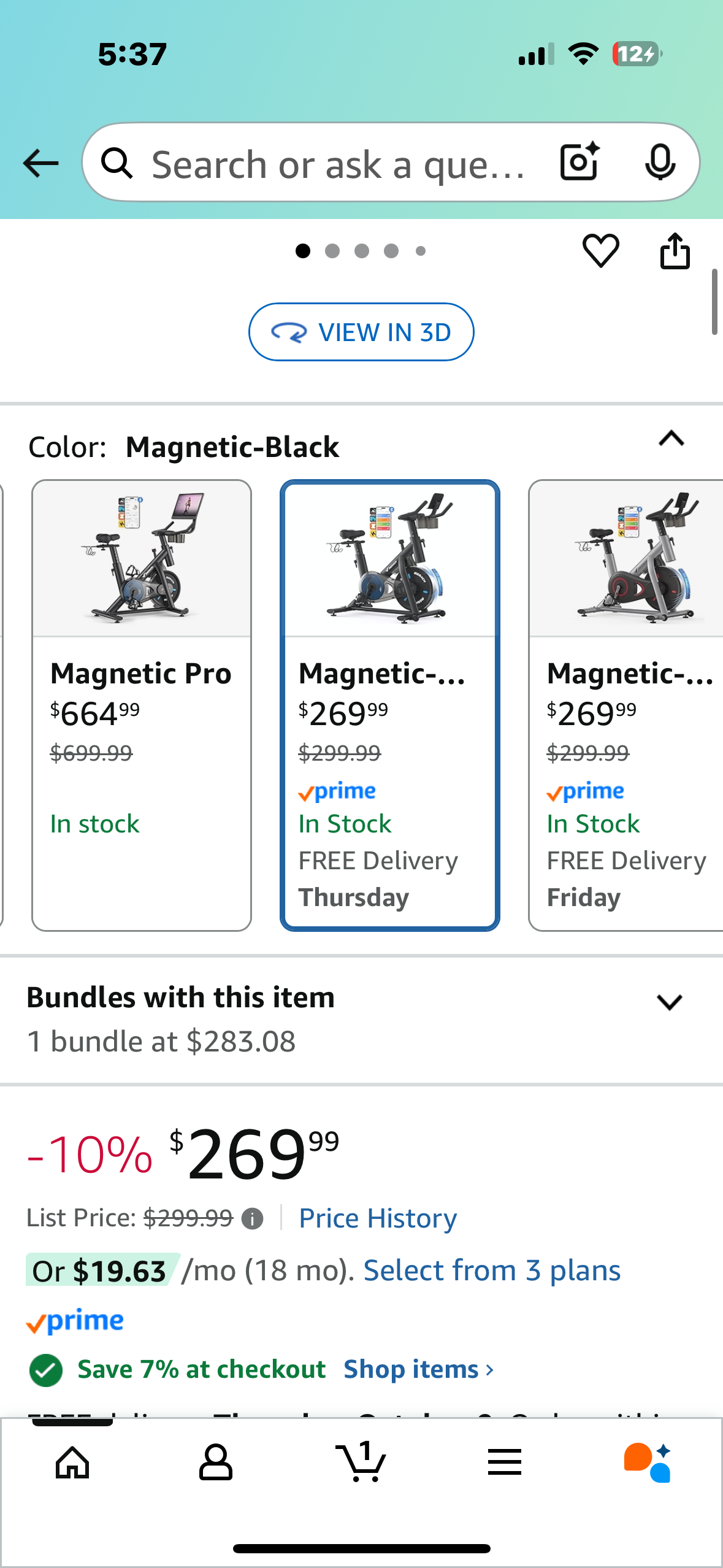
Task: Open camera lens search icon
Action: click(579, 162)
